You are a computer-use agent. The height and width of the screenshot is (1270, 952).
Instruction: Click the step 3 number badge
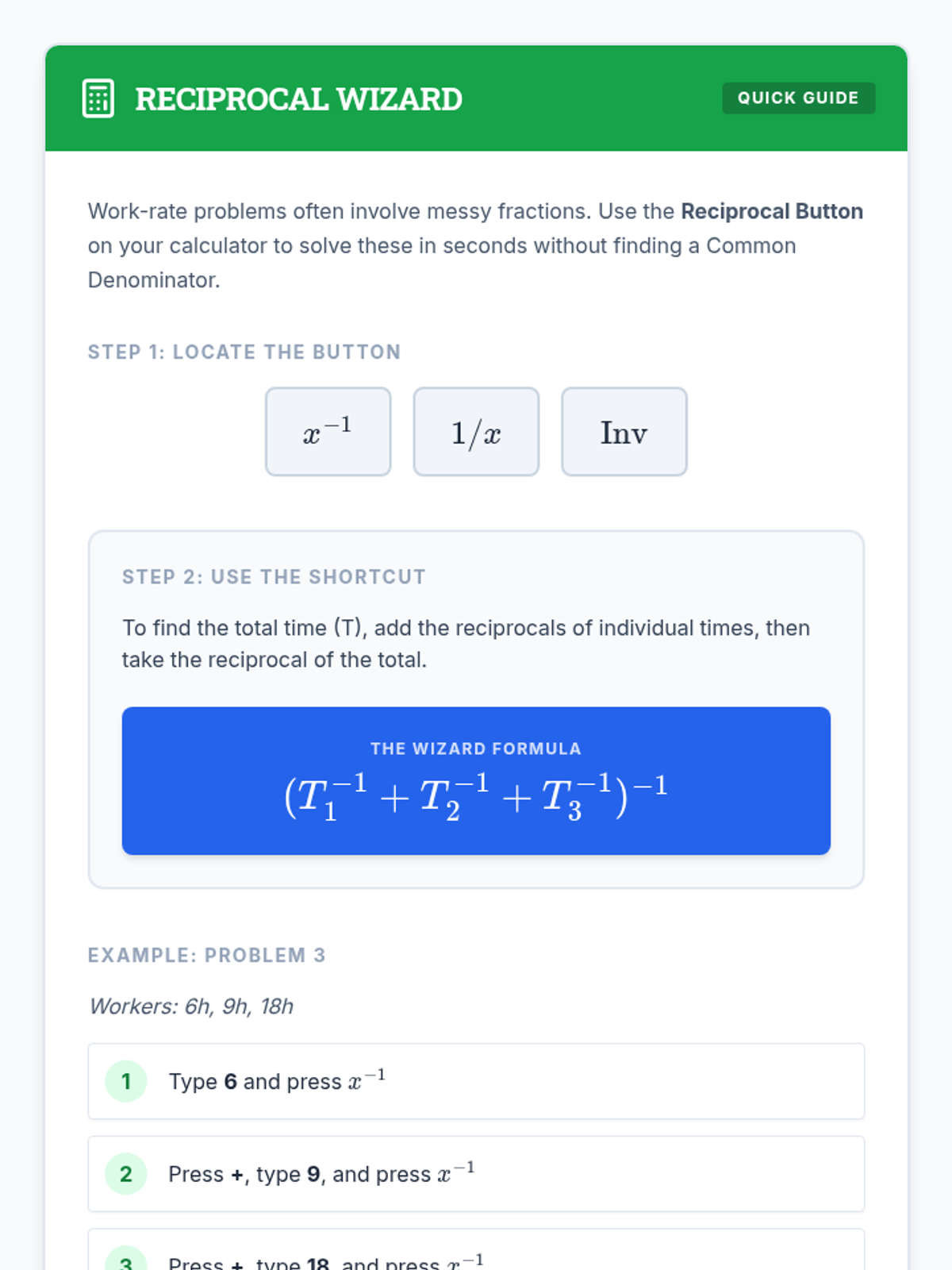point(126,1260)
